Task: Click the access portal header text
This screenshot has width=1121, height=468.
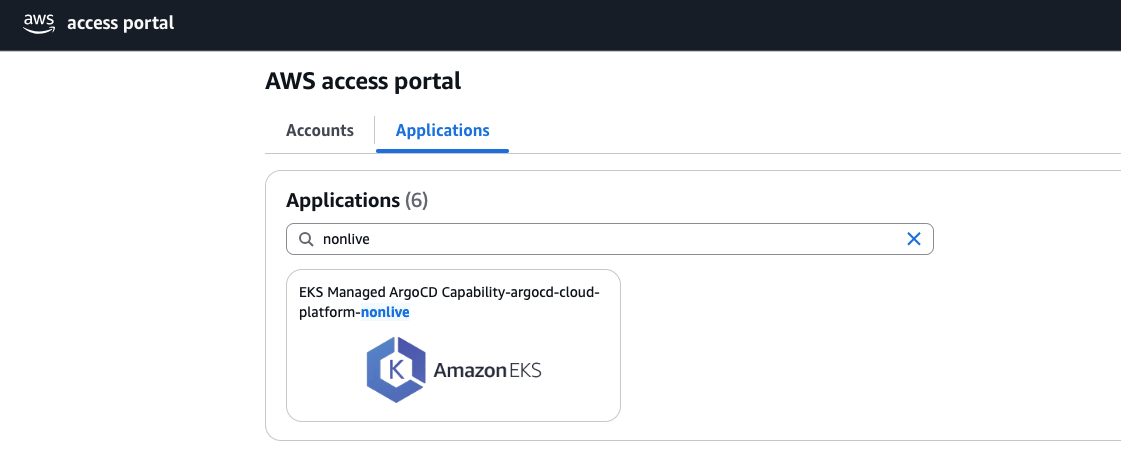Action: click(x=121, y=23)
